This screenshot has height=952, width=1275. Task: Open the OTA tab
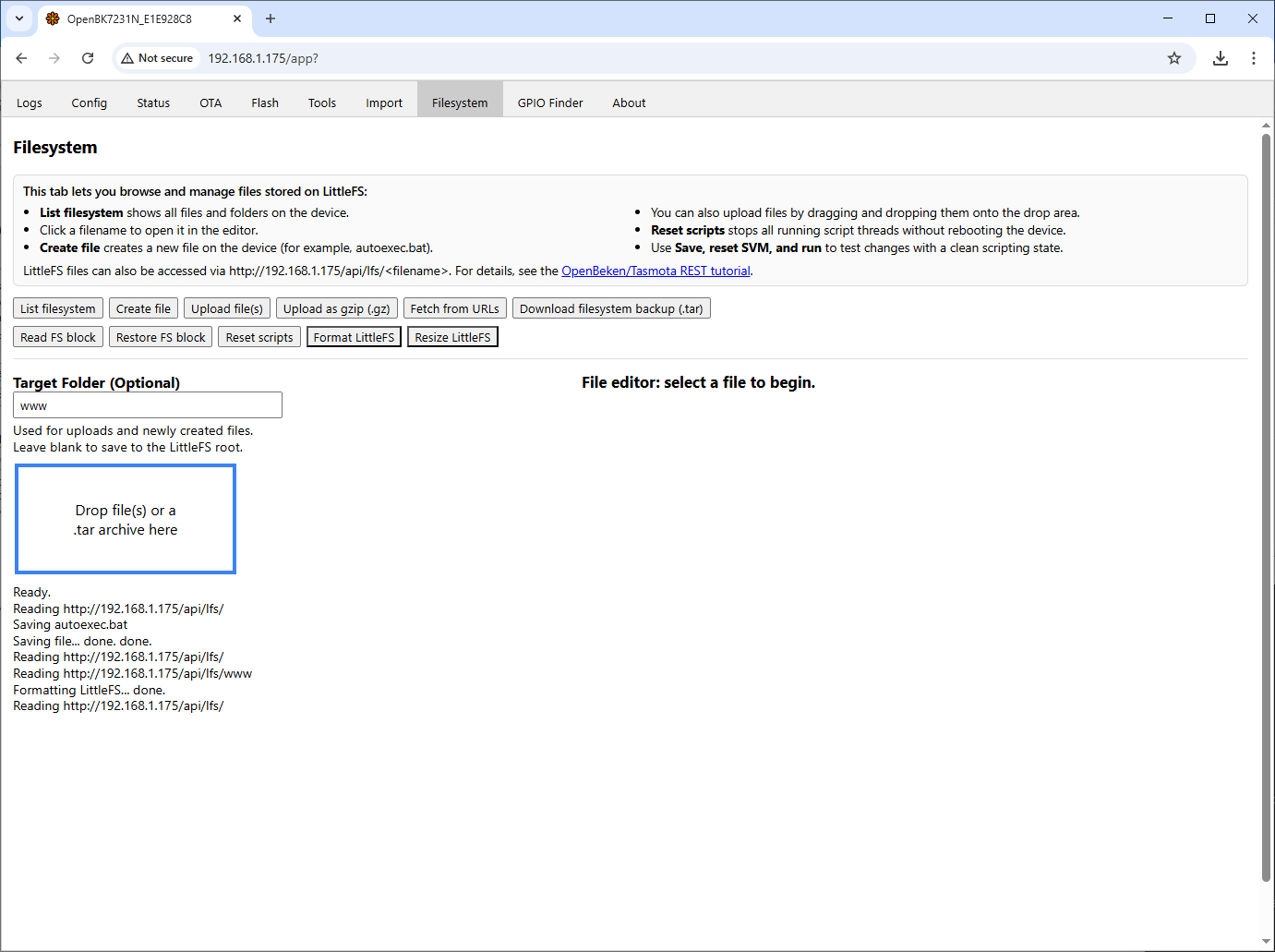[210, 102]
